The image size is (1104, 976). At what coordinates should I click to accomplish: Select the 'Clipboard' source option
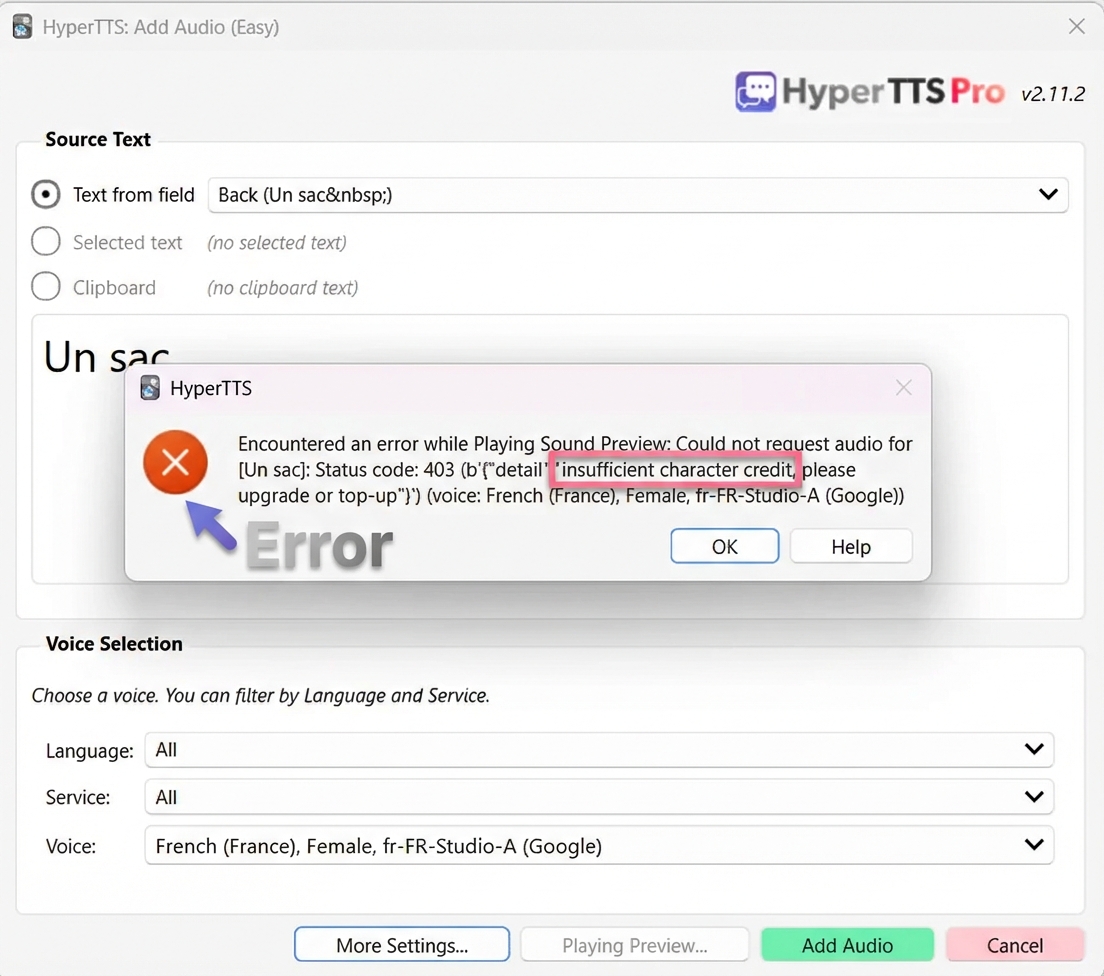point(45,287)
